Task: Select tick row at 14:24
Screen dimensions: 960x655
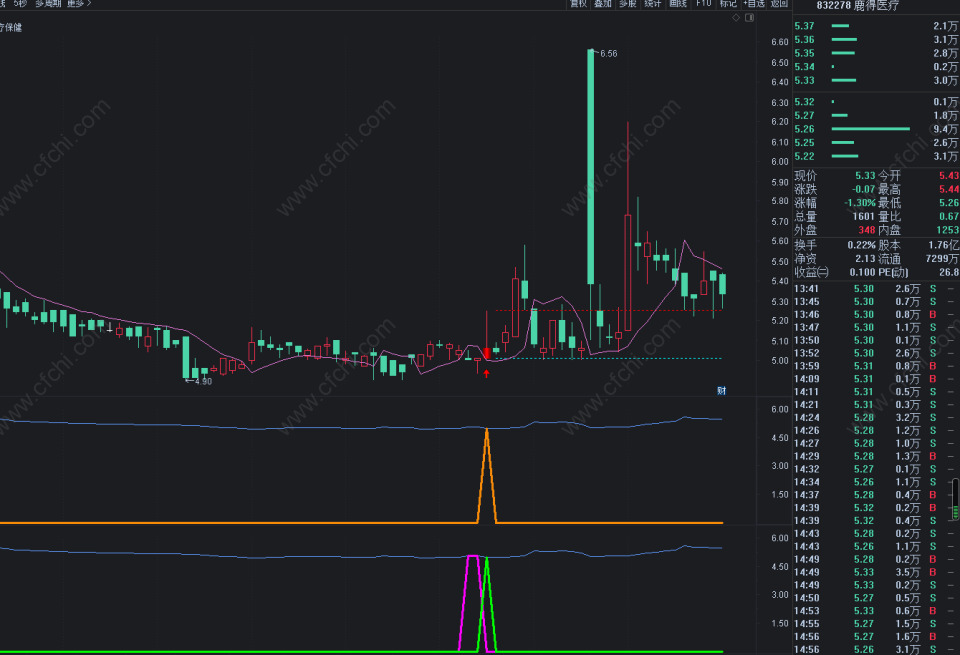Action: (874, 417)
